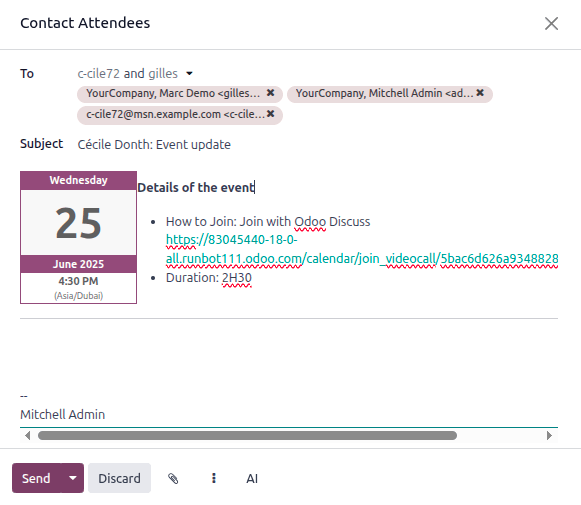Click the Mitchell Admin signature text
Image resolution: width=581 pixels, height=505 pixels.
click(x=63, y=414)
